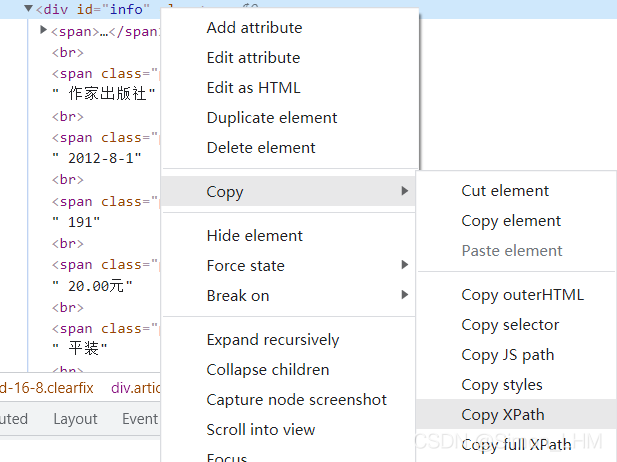The image size is (617, 462).
Task: Choose Cut element in submenu
Action: pyautogui.click(x=505, y=191)
